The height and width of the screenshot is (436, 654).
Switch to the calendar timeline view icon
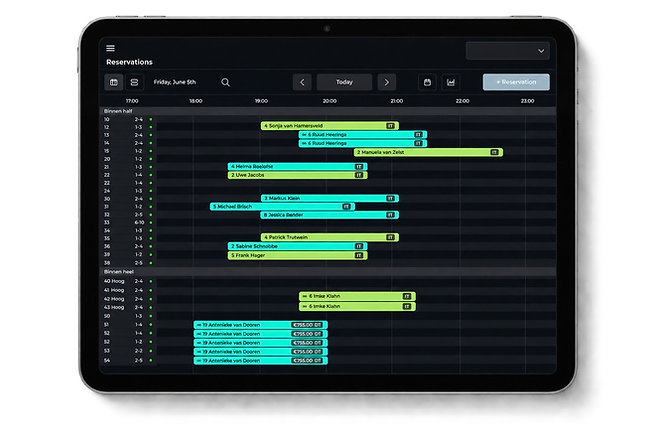[114, 82]
